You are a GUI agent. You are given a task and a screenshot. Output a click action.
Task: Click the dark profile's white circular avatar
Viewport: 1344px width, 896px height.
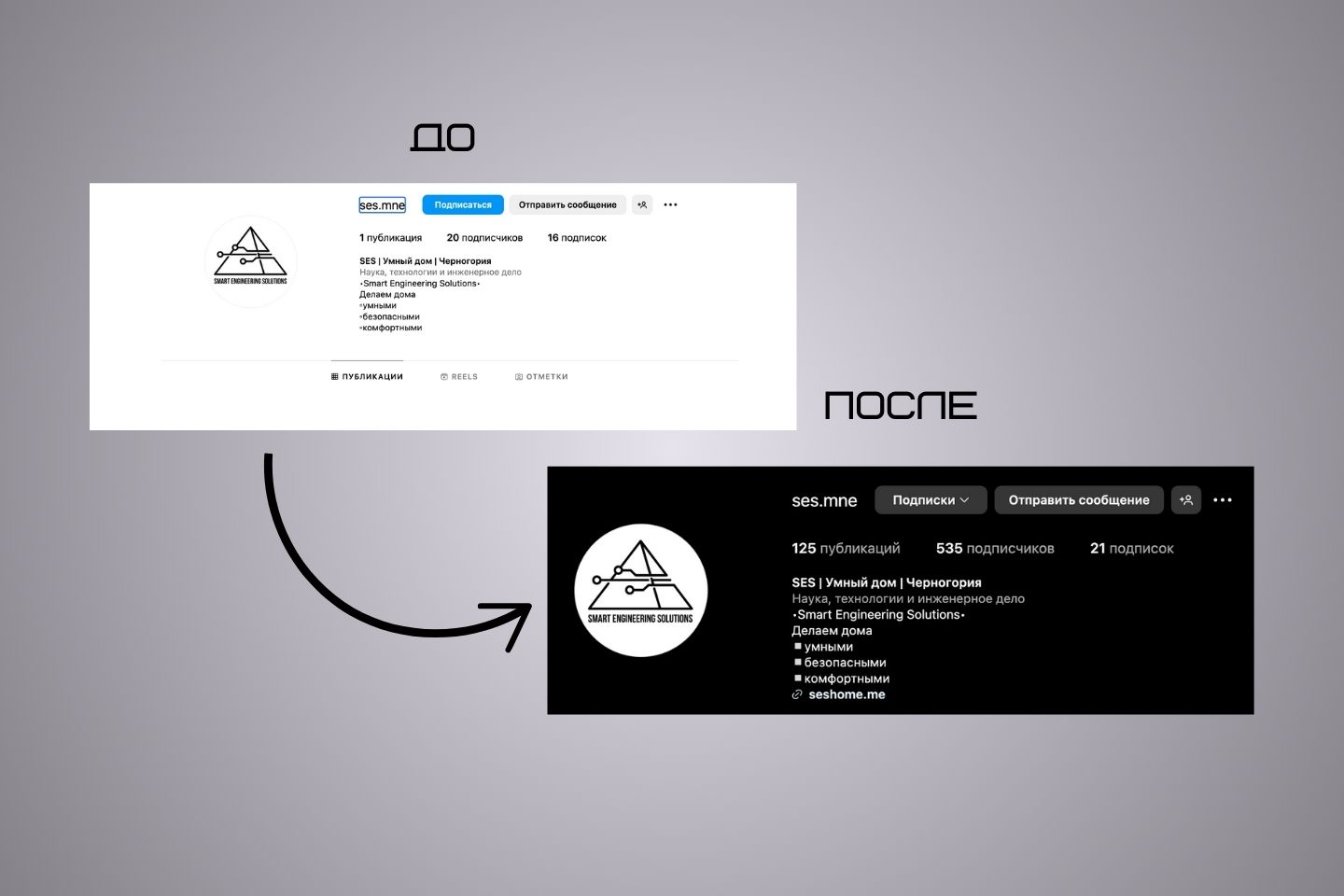(x=641, y=590)
